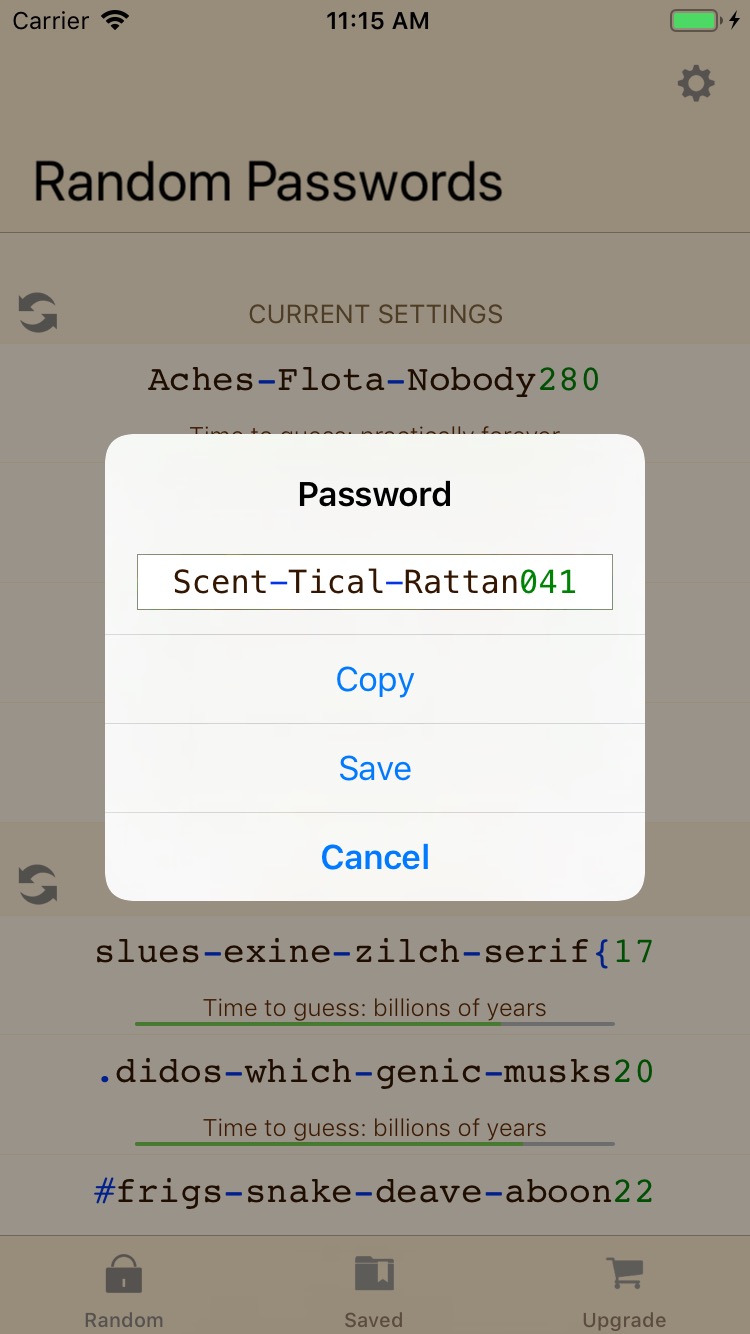Tap the Random Passwords title

point(268,182)
